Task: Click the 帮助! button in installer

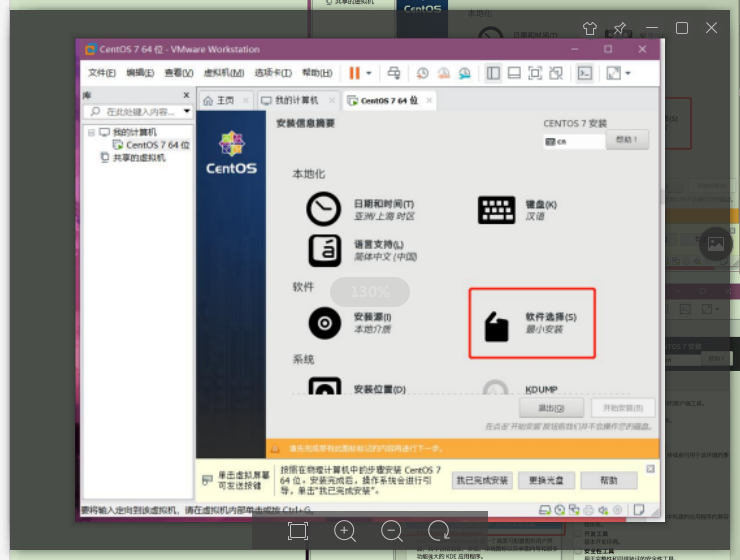Action: click(627, 140)
